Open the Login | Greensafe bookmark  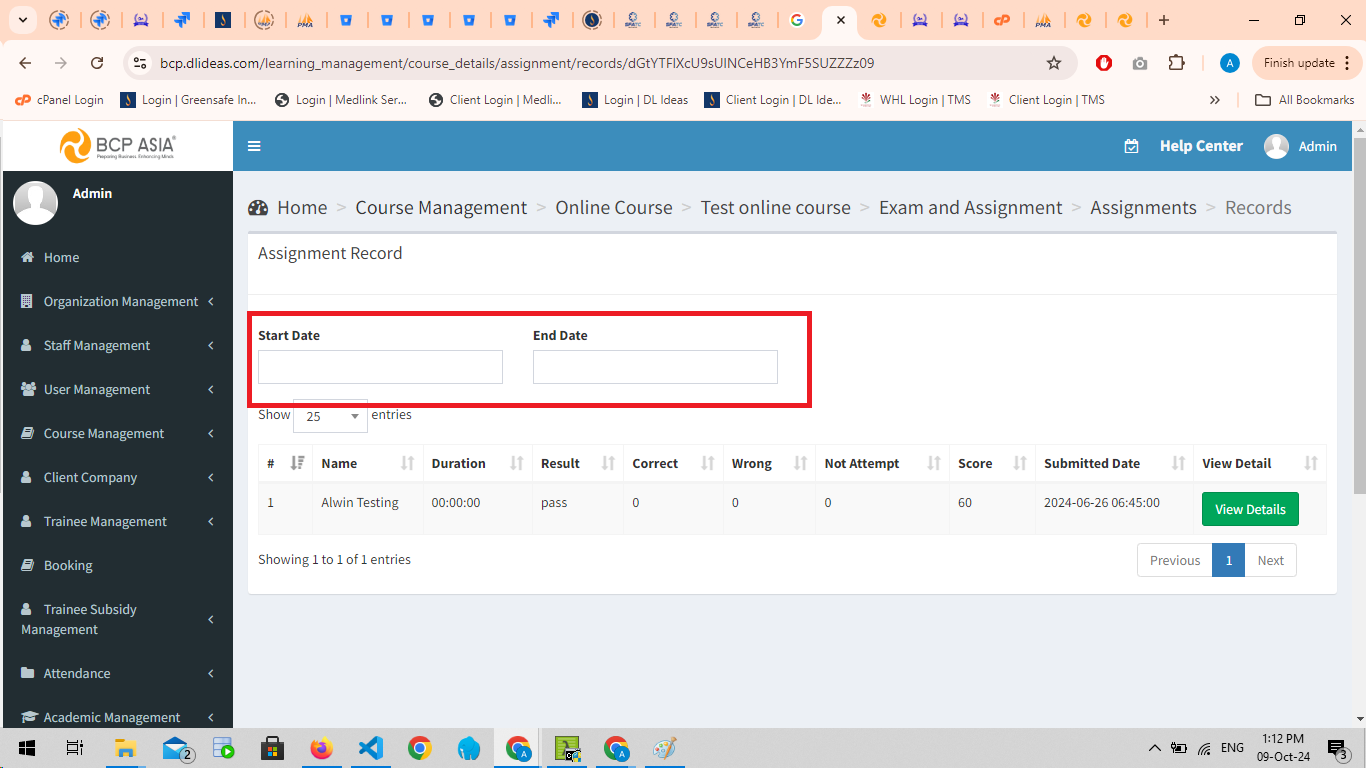[189, 100]
